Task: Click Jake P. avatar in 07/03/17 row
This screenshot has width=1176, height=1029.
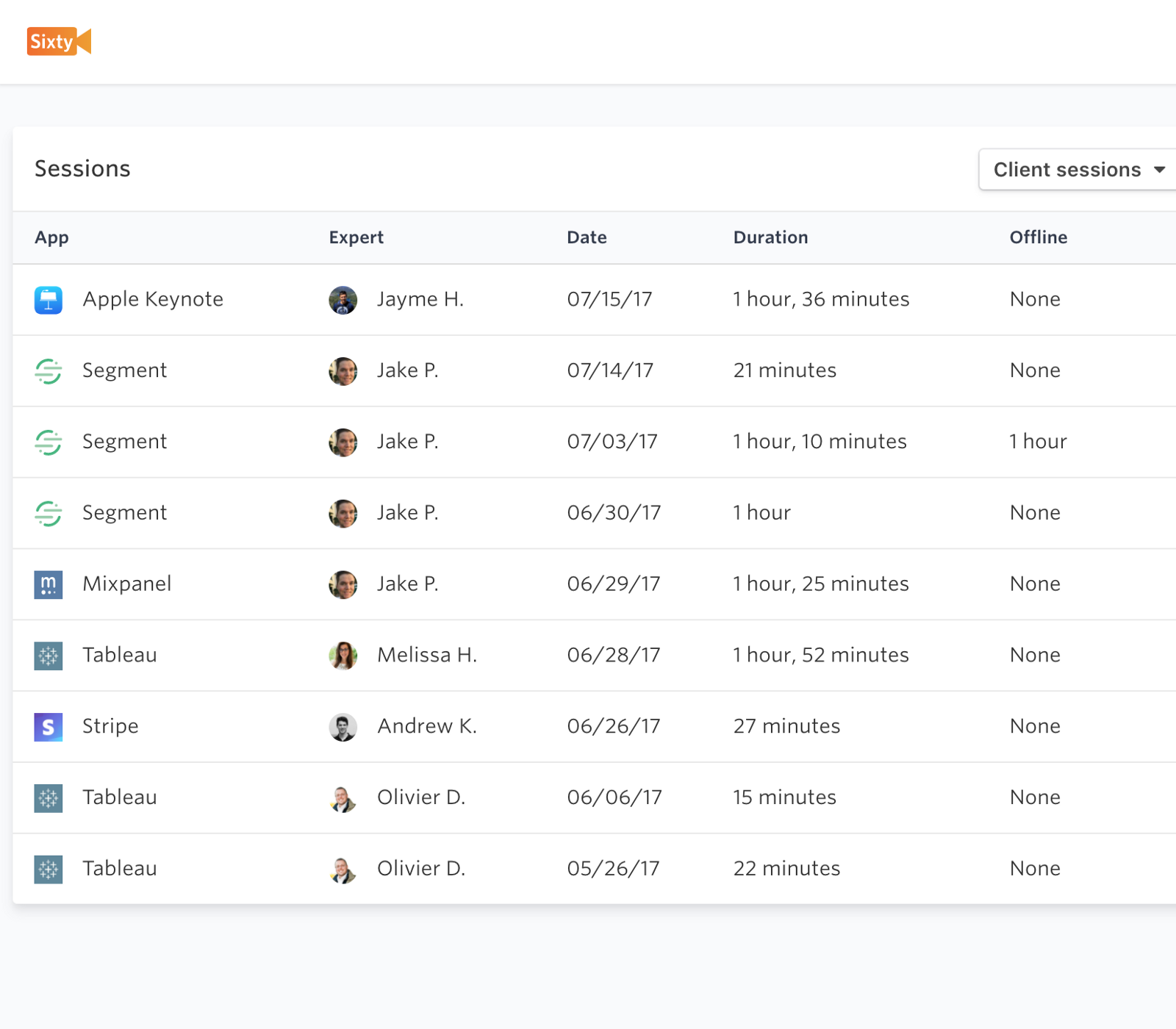Action: [x=343, y=442]
